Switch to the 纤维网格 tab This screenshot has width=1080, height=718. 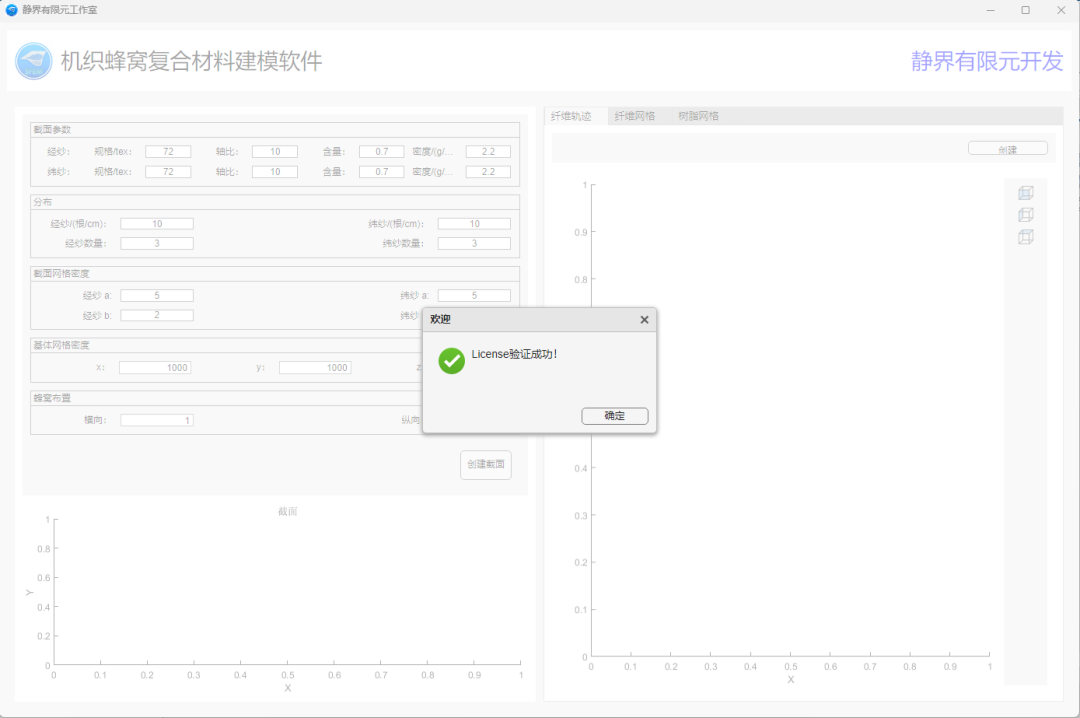635,116
